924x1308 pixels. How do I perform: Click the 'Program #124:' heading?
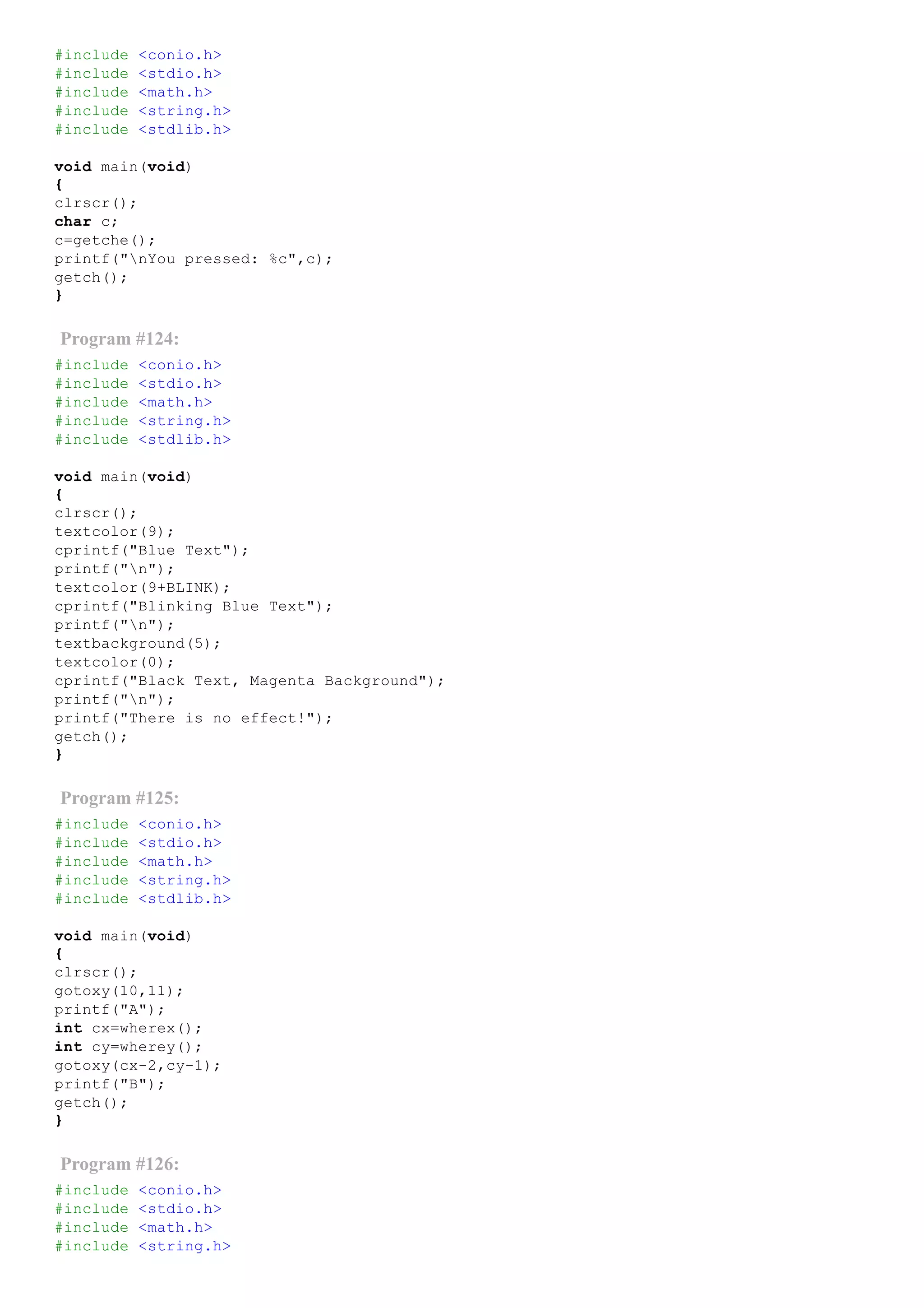120,339
